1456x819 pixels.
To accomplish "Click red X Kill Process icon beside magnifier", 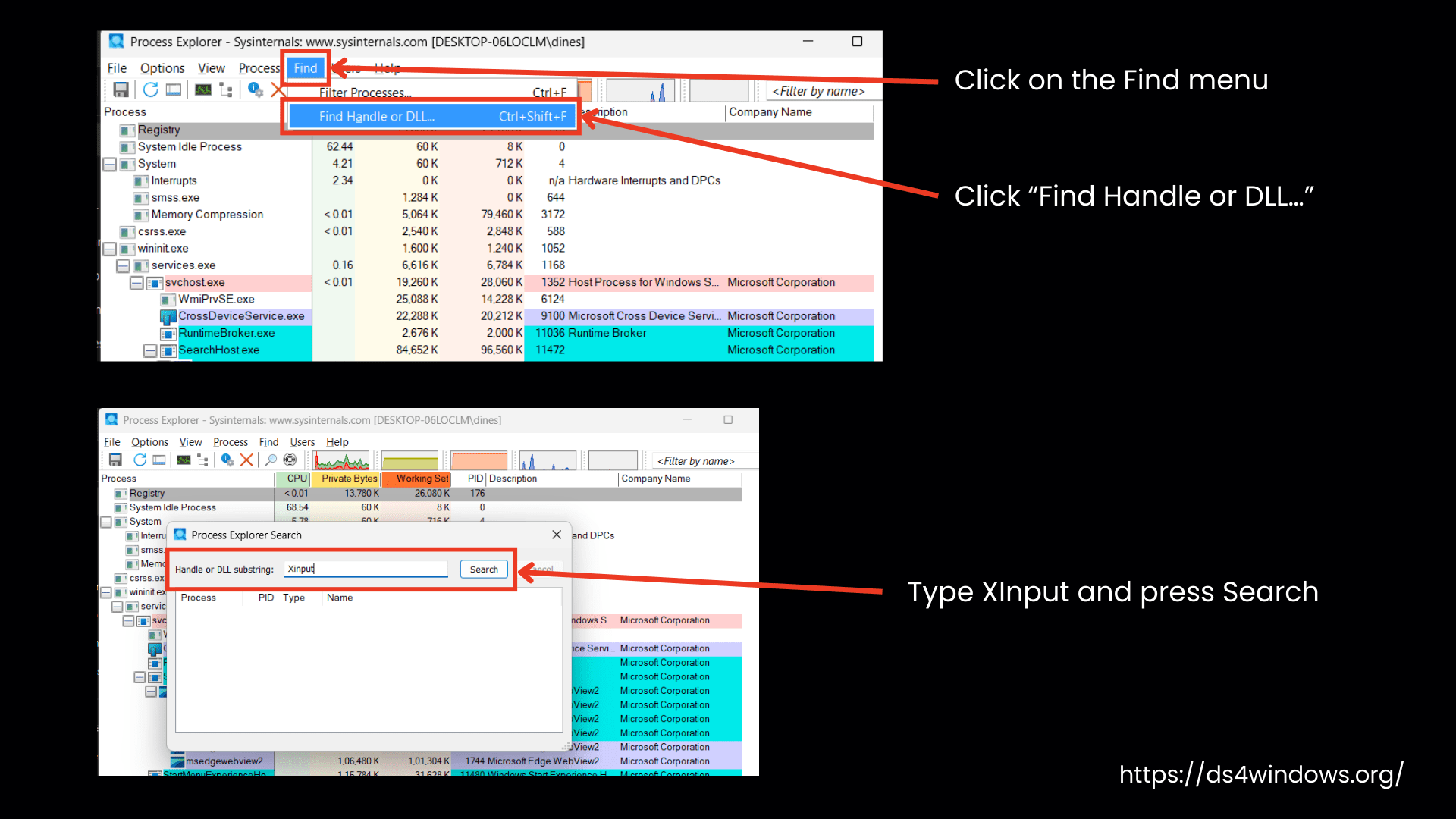I will tap(246, 460).
